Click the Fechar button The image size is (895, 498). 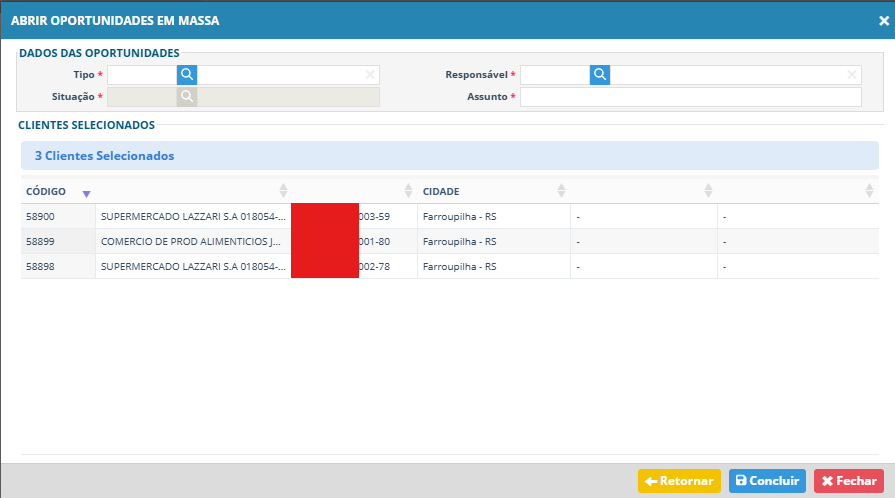click(x=849, y=481)
